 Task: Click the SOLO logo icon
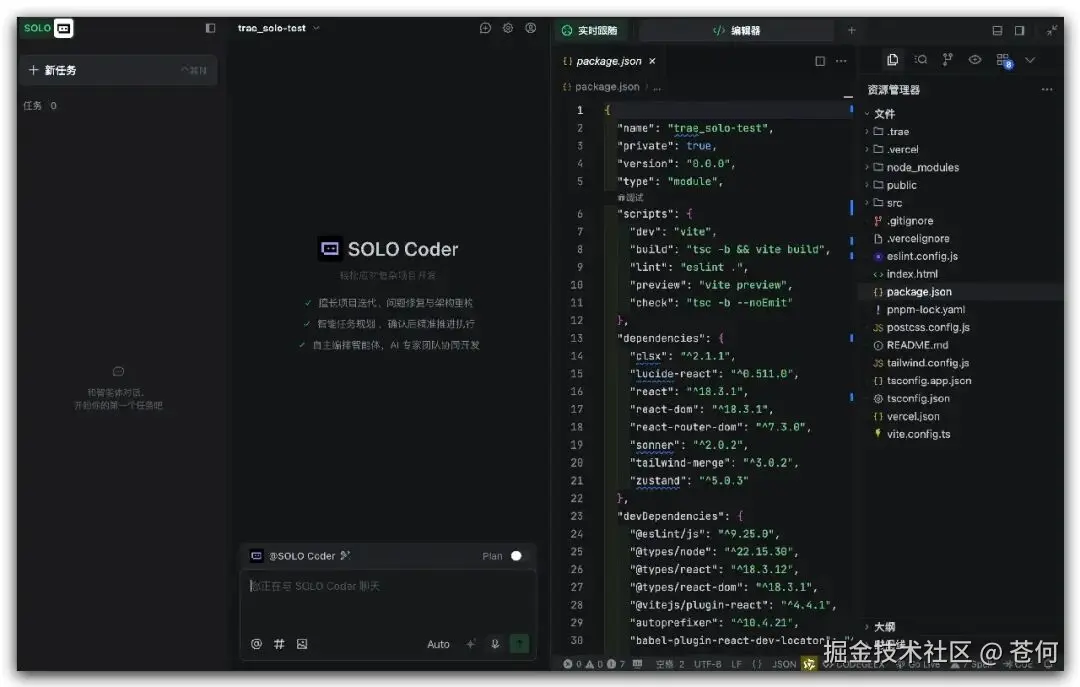click(x=64, y=28)
